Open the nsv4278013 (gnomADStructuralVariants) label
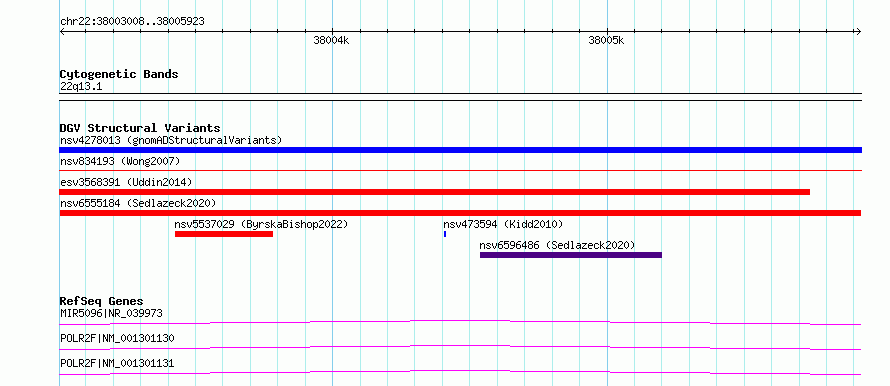The image size is (890, 386). (x=171, y=140)
